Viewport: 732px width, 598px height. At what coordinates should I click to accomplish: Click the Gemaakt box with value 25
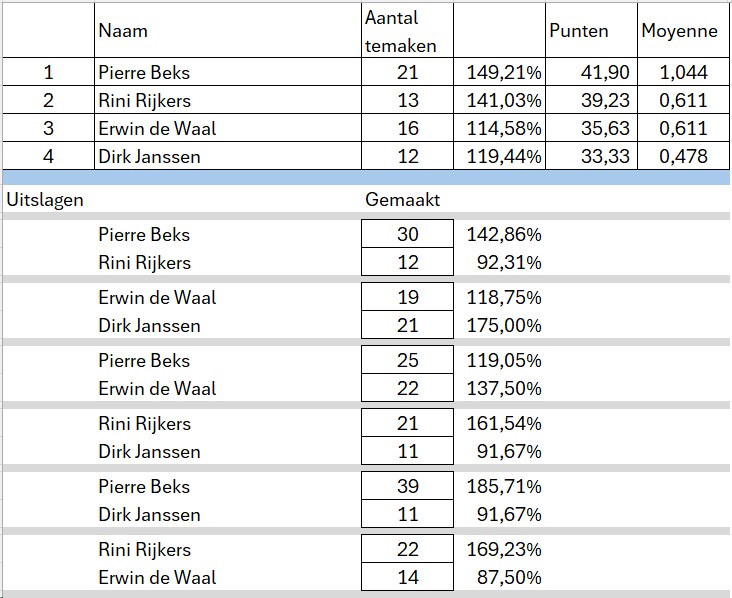pos(407,361)
